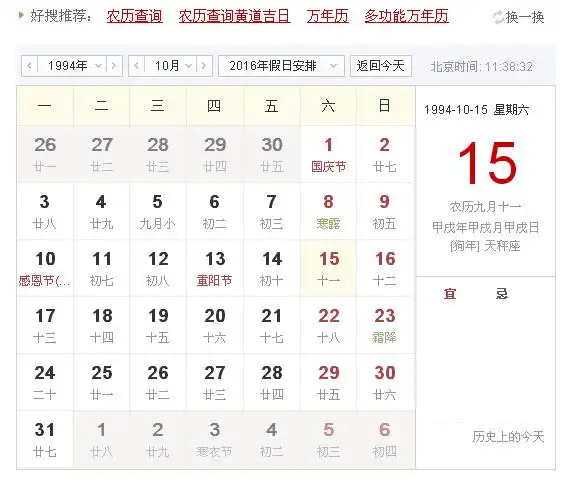The height and width of the screenshot is (483, 577).
Task: Select greyed September 30 廿五
Action: 272,155
